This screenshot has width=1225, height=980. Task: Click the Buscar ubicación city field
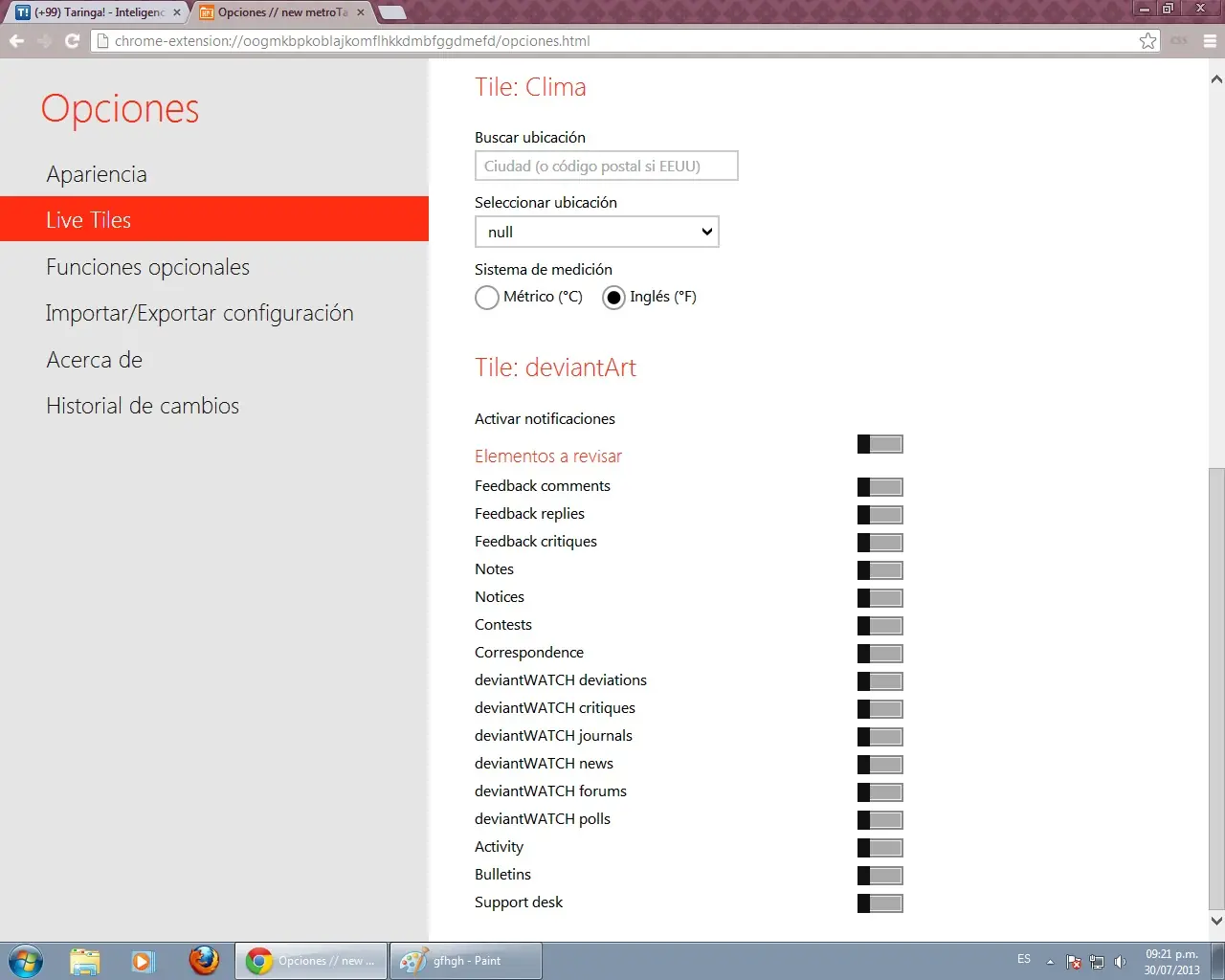click(606, 166)
